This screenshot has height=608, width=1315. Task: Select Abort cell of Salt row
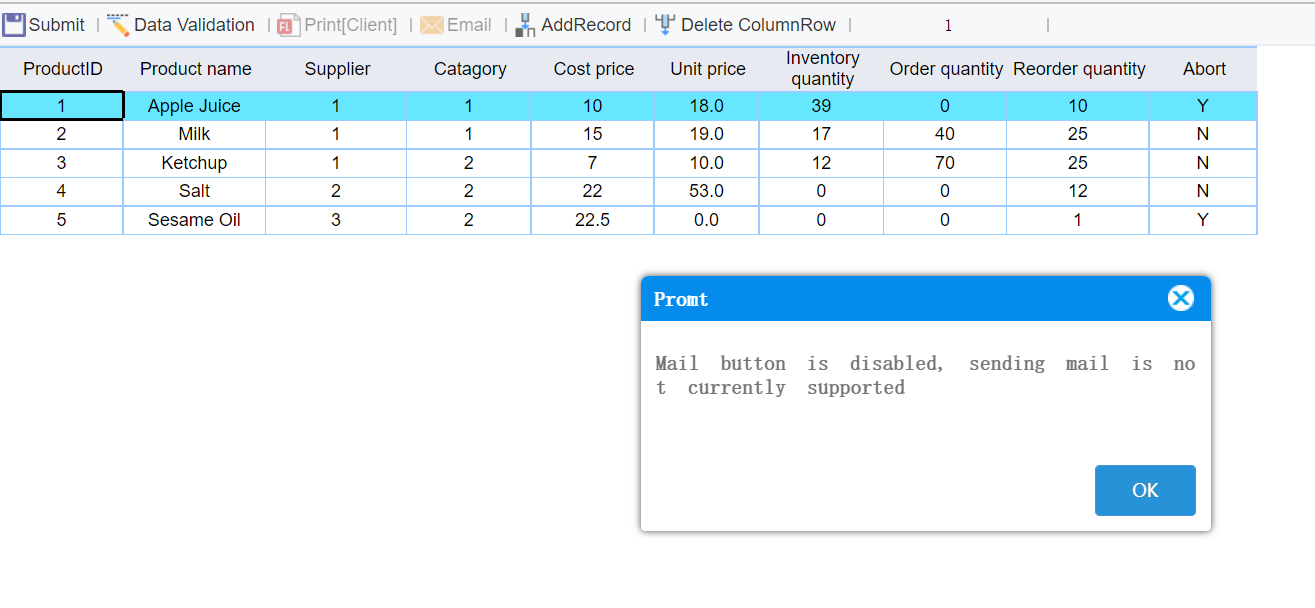pos(1203,191)
